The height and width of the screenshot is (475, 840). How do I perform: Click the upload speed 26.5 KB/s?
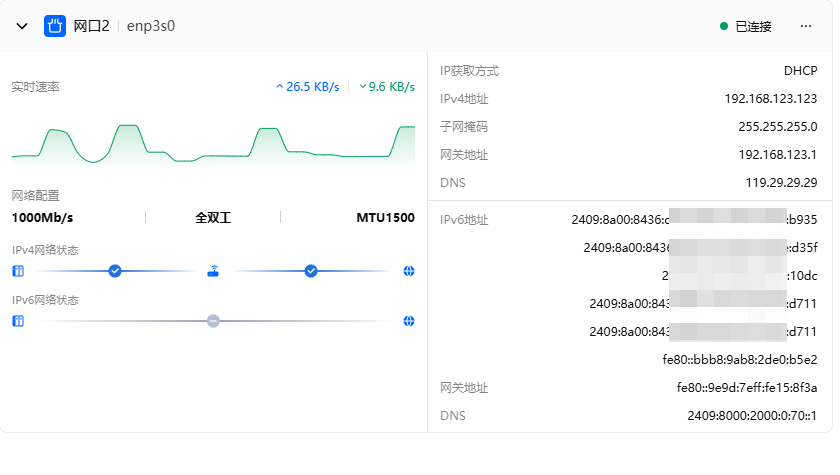(310, 87)
